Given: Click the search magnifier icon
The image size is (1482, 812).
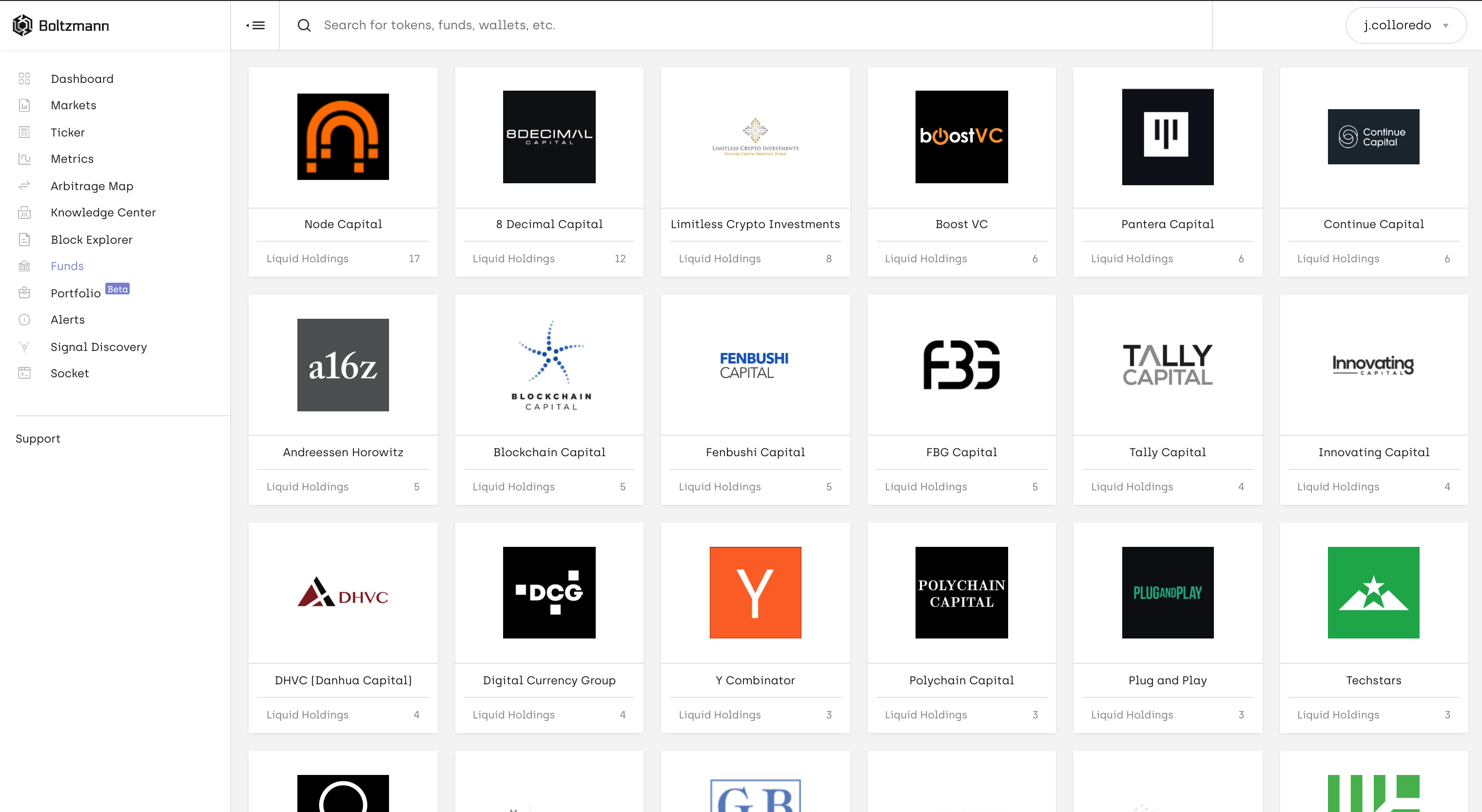Looking at the screenshot, I should (x=304, y=25).
